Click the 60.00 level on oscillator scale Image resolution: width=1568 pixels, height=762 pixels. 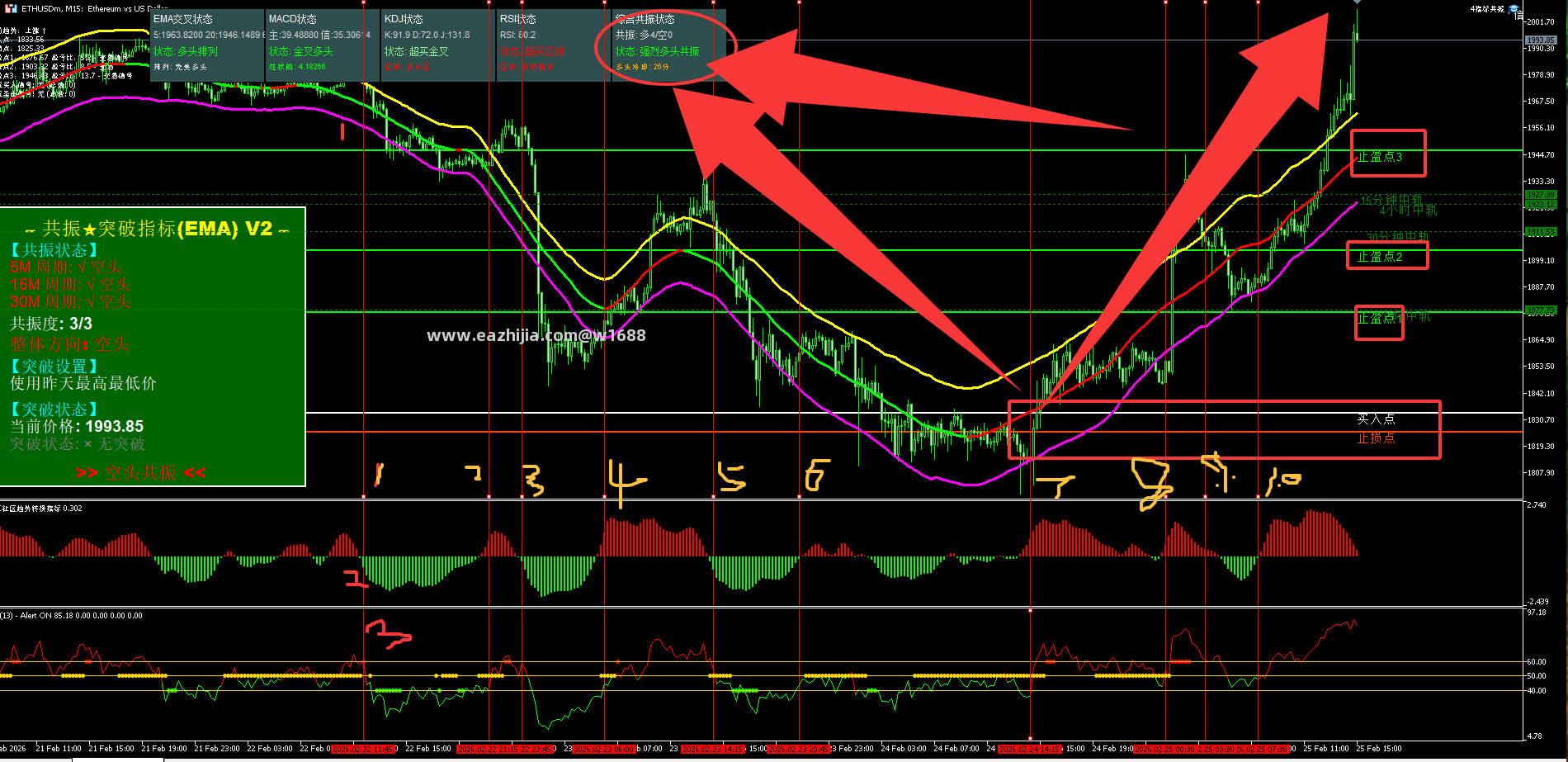(1536, 661)
